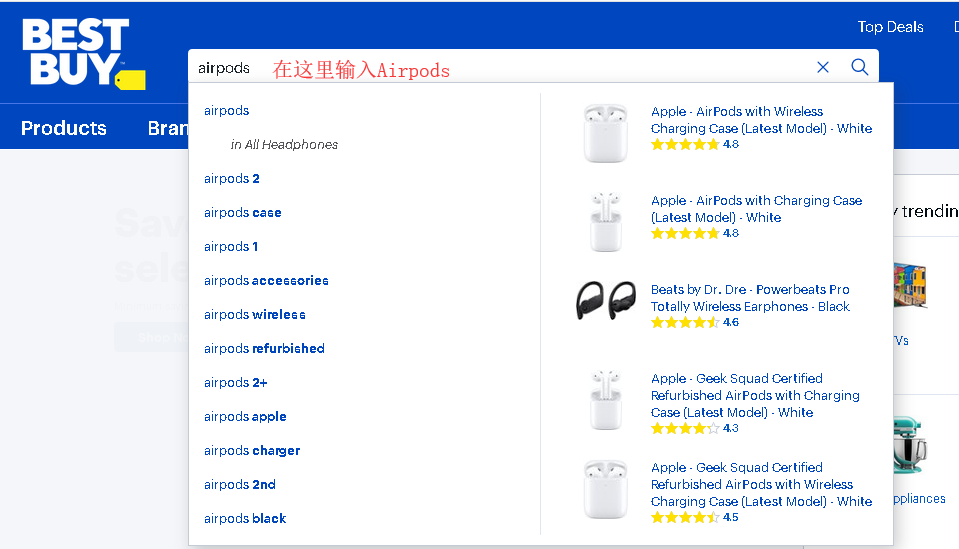Viewport: 959px width, 549px height.
Task: Click 4.3 star rating of refurbished AirPods
Action: [695, 429]
